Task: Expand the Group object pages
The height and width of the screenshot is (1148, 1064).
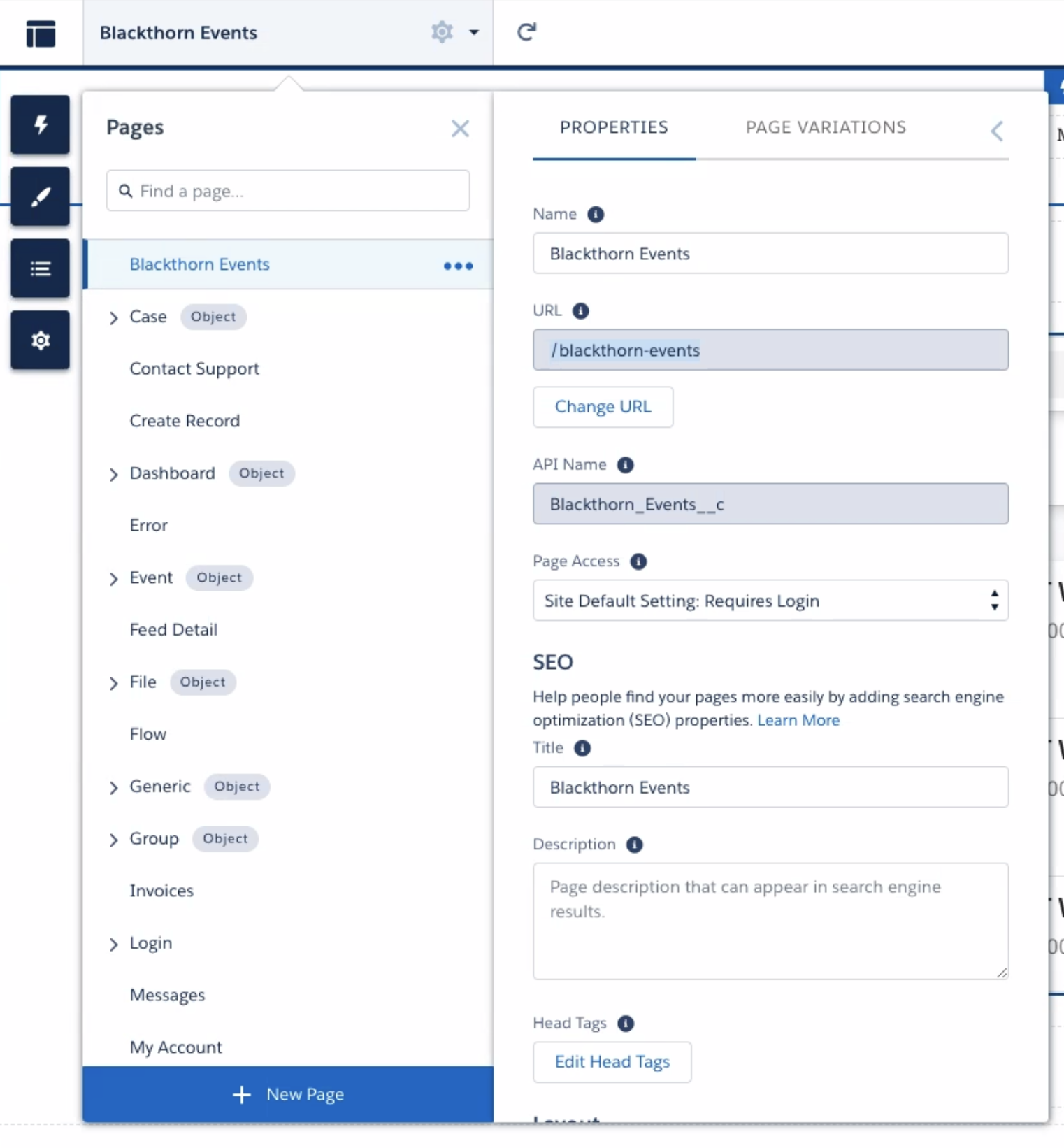Action: click(113, 840)
